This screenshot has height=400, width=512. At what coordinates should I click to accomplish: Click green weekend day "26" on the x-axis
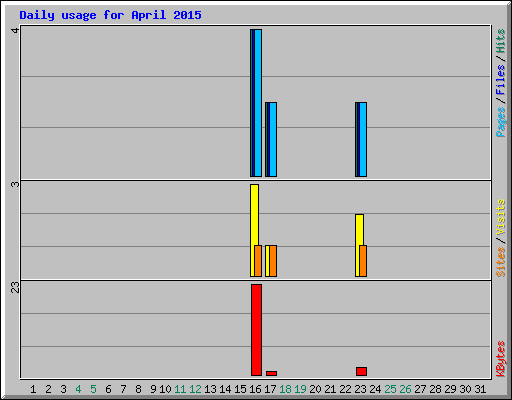click(x=405, y=389)
